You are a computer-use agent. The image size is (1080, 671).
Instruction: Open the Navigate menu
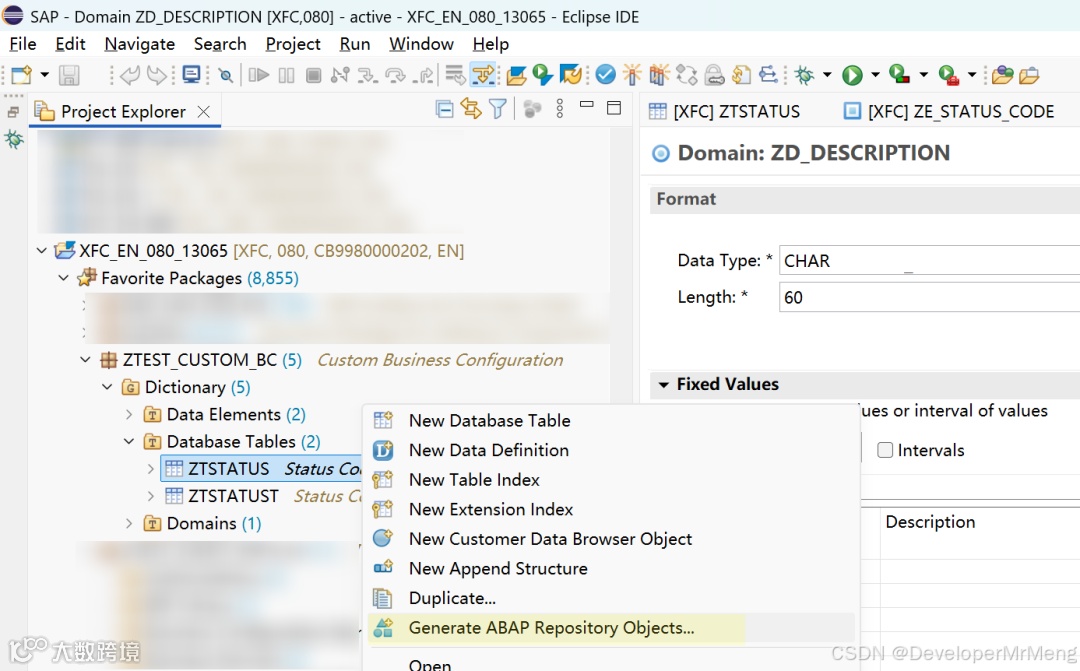pyautogui.click(x=139, y=44)
